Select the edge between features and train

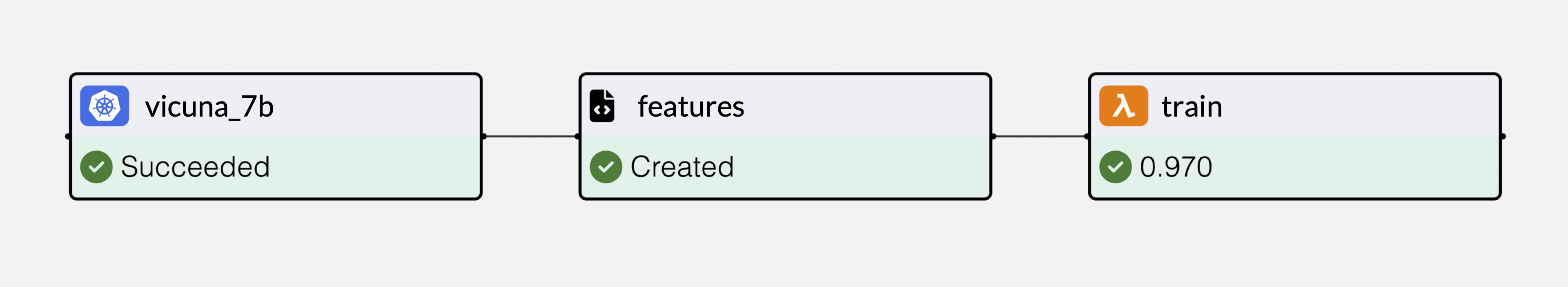pos(1040,136)
